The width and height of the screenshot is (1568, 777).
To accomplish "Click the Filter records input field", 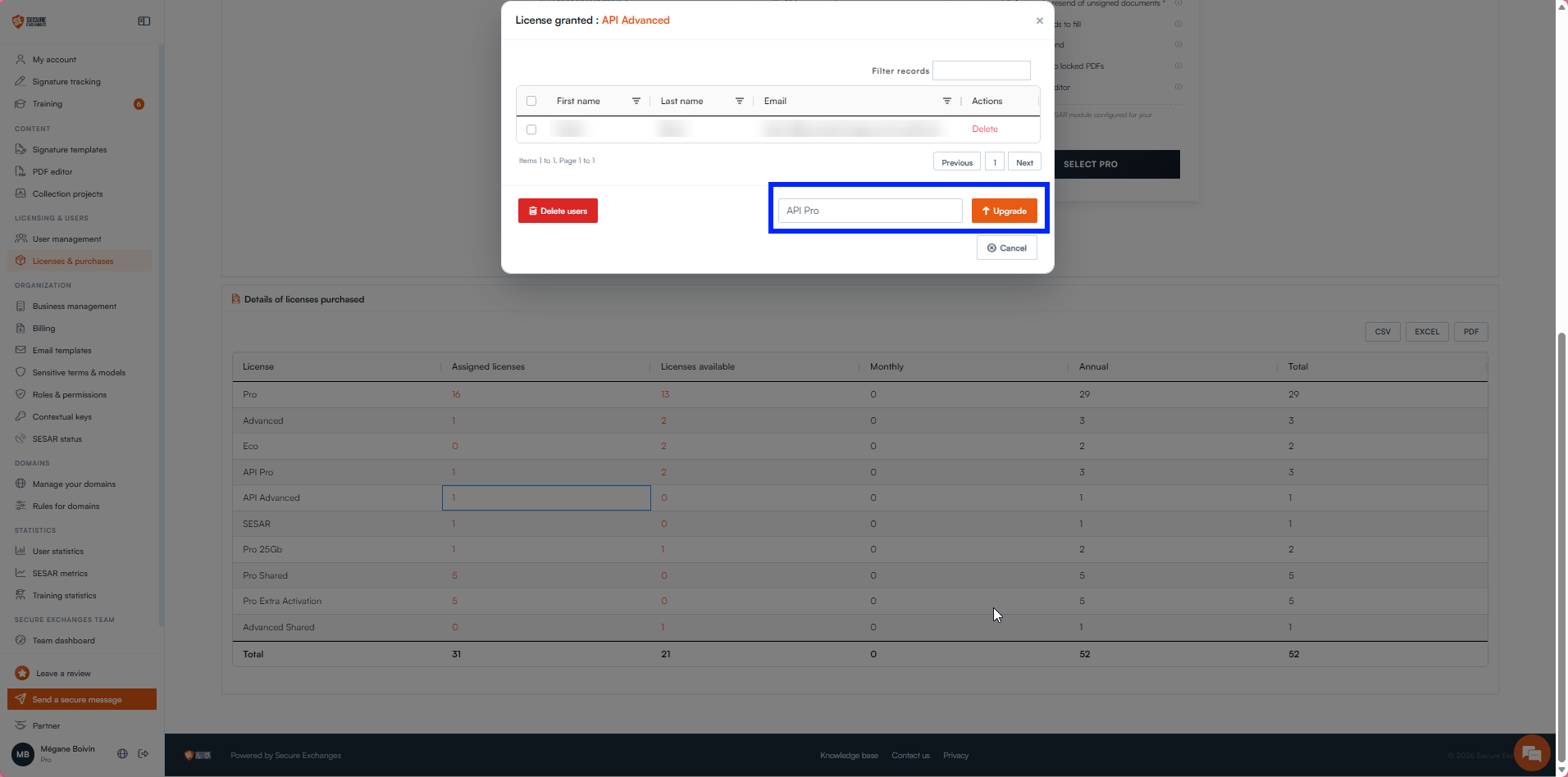I will [x=982, y=70].
